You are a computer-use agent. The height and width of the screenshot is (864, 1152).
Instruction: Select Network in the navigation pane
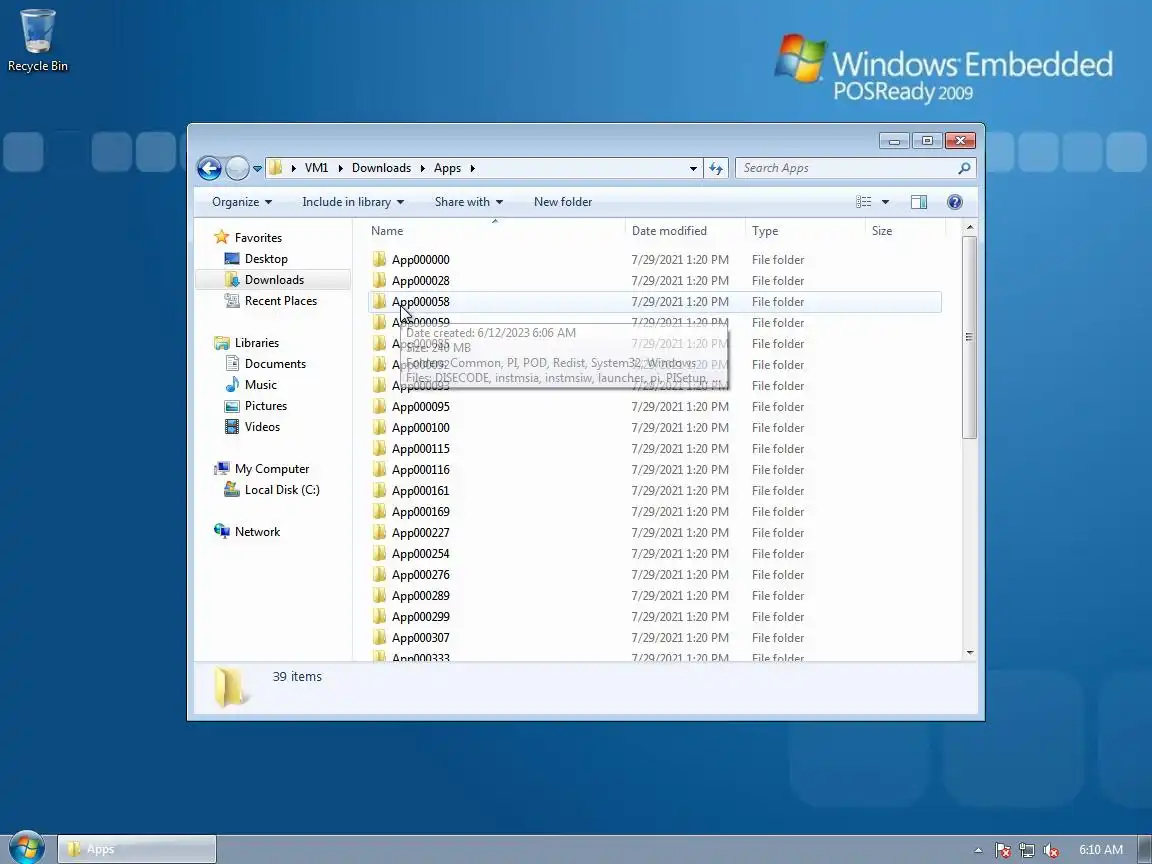click(x=257, y=532)
